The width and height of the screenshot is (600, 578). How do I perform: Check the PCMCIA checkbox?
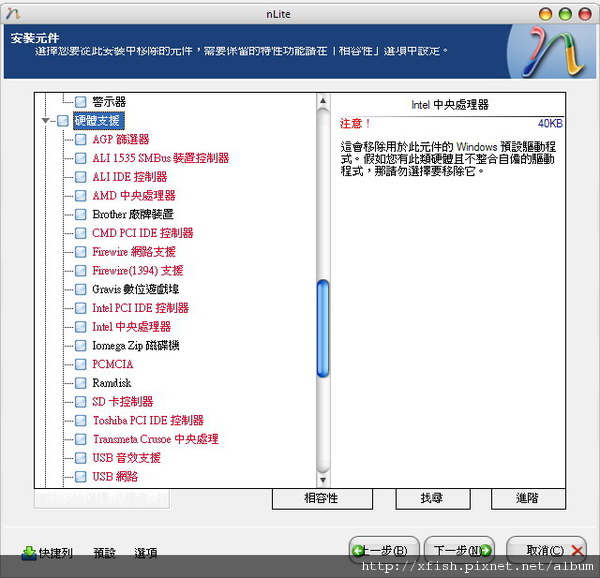80,364
